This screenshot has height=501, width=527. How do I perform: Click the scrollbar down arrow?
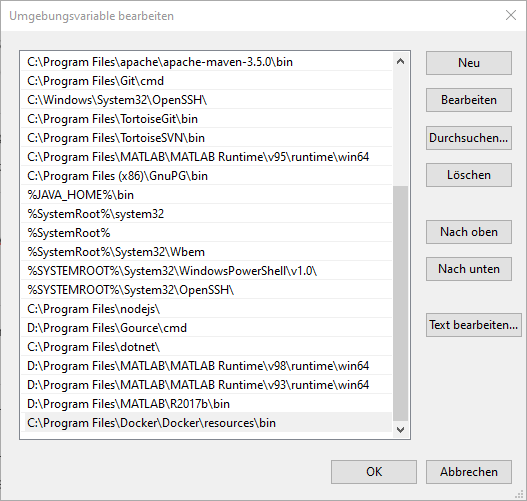pyautogui.click(x=400, y=430)
